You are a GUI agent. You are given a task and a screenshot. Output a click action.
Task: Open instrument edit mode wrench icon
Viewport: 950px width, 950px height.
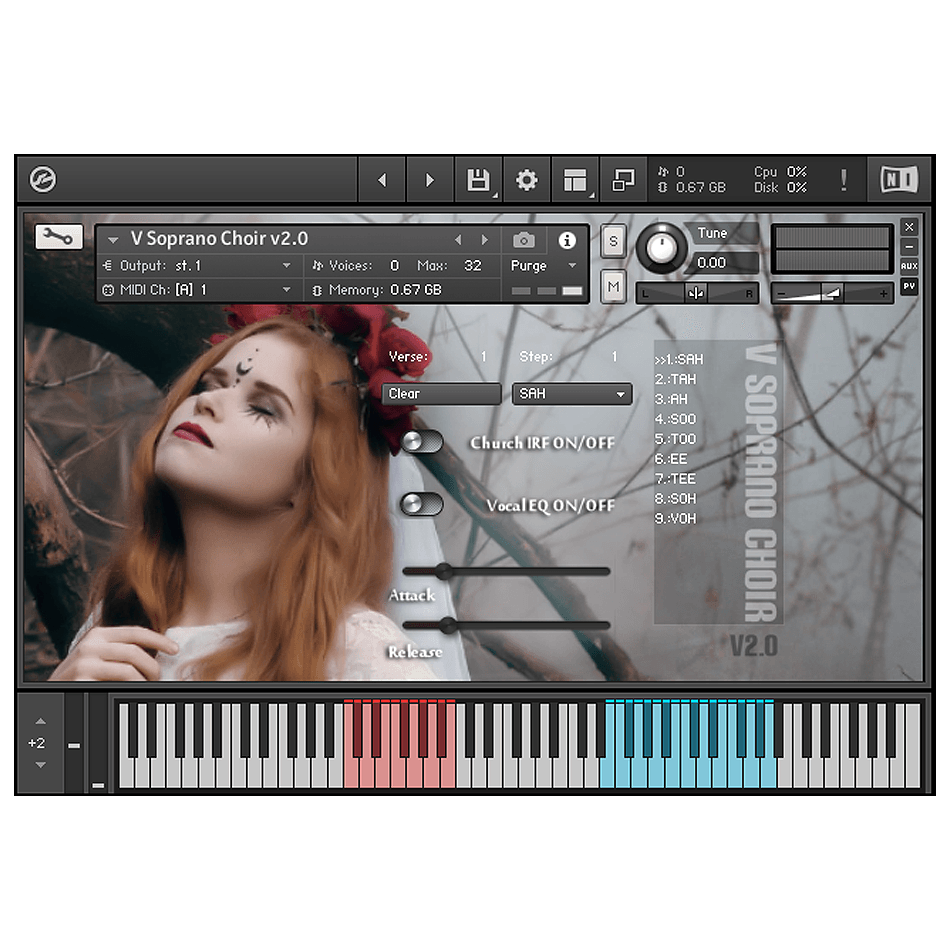click(59, 237)
